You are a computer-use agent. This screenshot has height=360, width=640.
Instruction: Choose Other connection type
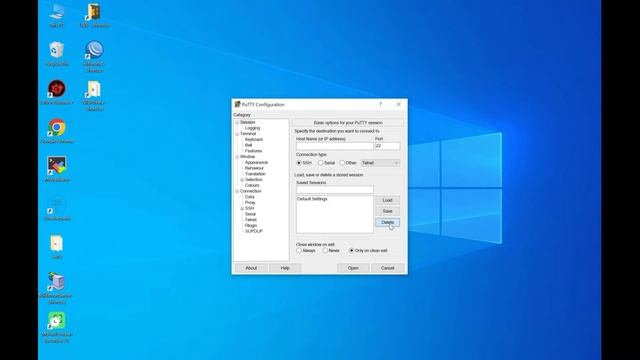click(342, 163)
